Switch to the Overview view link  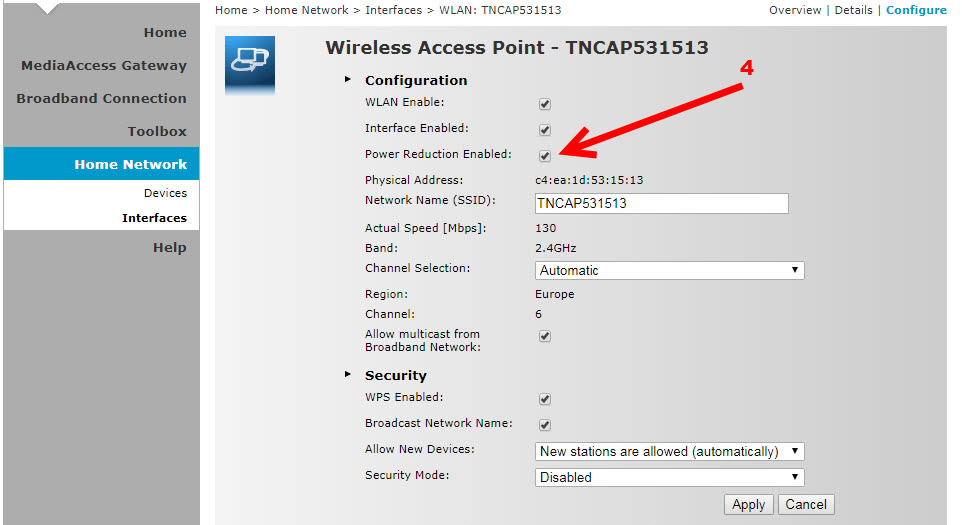click(795, 10)
